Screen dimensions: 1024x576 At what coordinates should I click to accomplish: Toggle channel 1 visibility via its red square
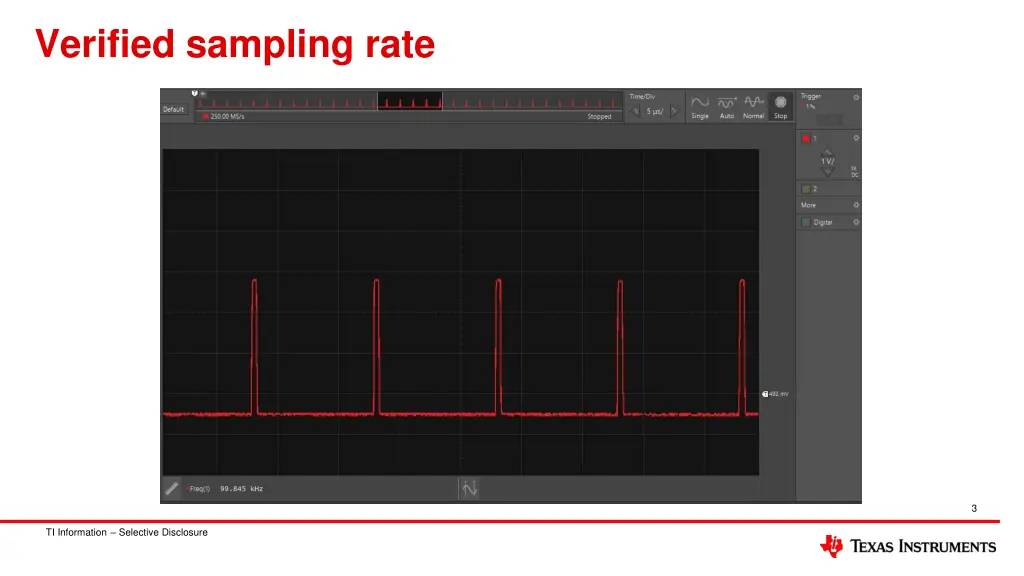click(x=805, y=137)
